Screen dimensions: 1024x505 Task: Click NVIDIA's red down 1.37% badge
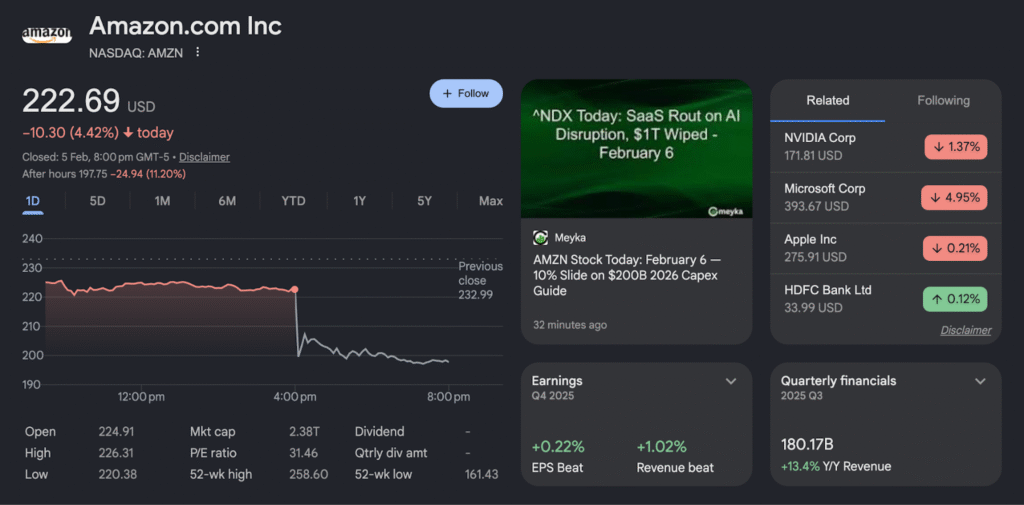(954, 147)
